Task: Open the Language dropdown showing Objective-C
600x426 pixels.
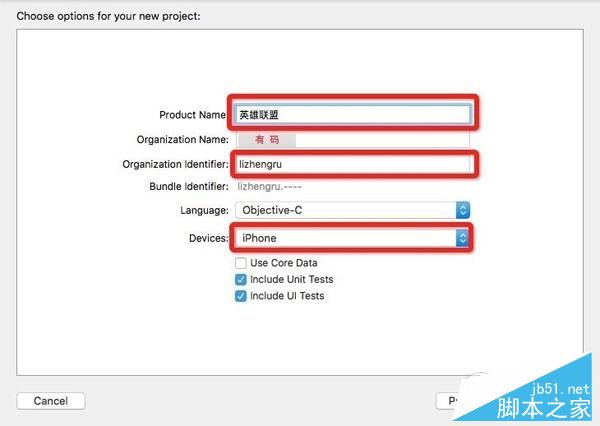Action: tap(350, 210)
